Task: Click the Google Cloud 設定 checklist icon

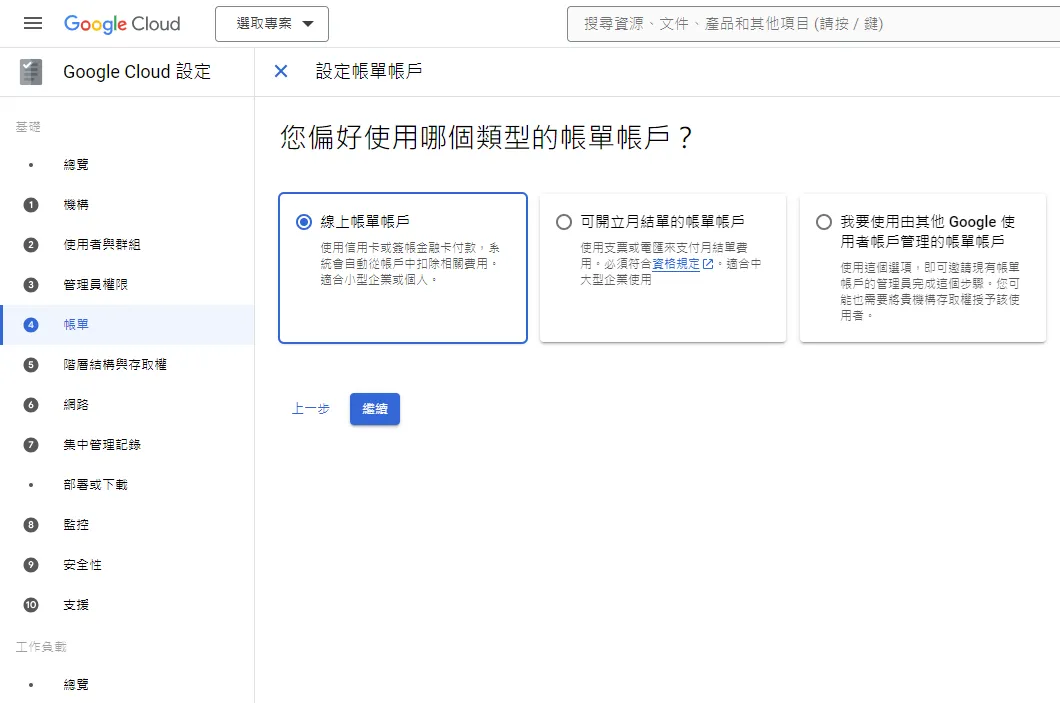Action: [x=31, y=72]
